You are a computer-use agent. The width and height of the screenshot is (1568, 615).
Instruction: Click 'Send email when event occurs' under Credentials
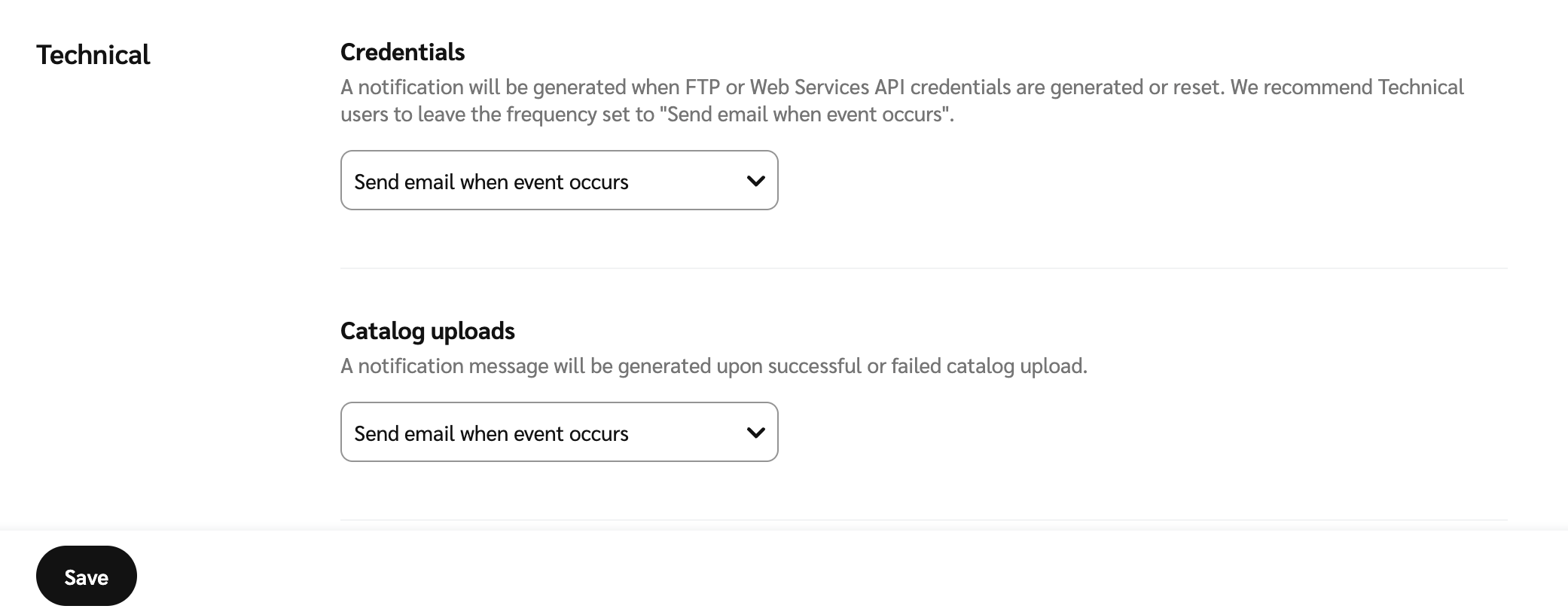[x=491, y=182]
